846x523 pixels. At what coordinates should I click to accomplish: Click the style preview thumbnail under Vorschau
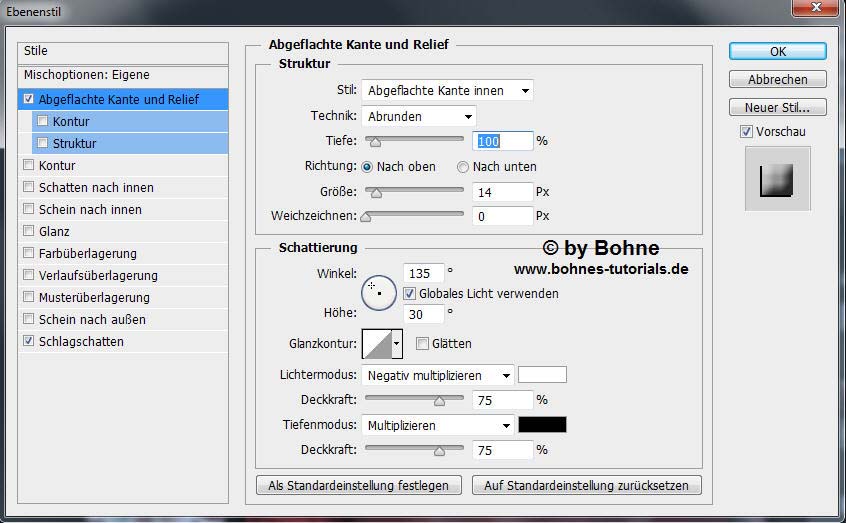pos(777,179)
